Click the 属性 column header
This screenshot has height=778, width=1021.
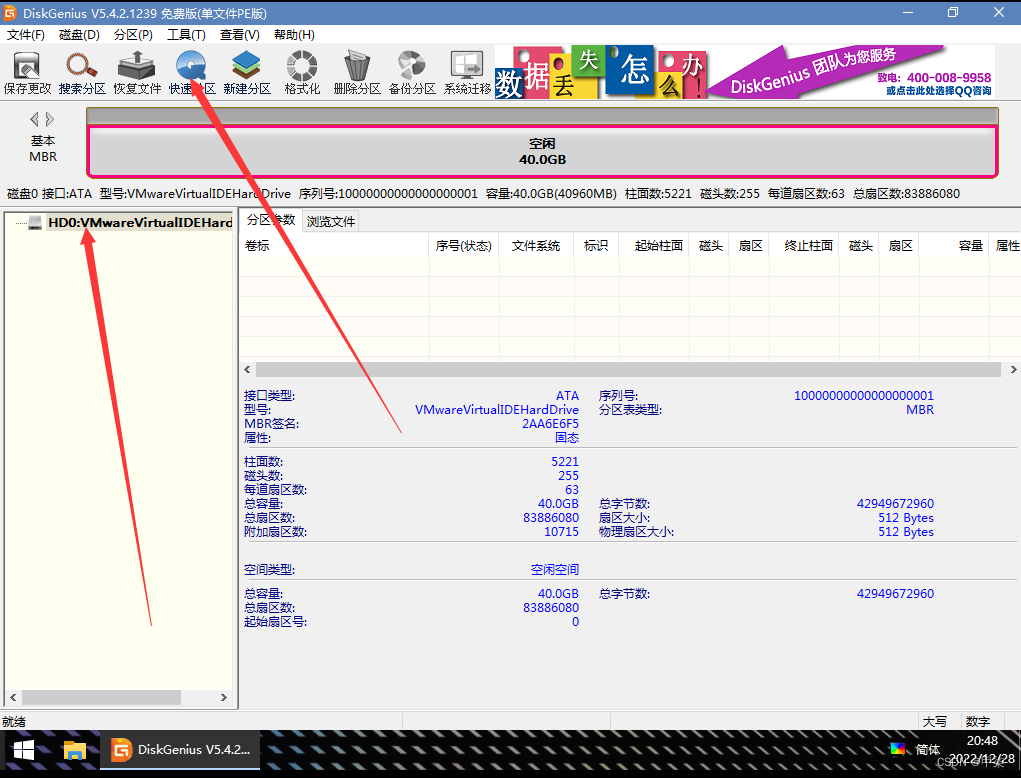(x=1007, y=245)
